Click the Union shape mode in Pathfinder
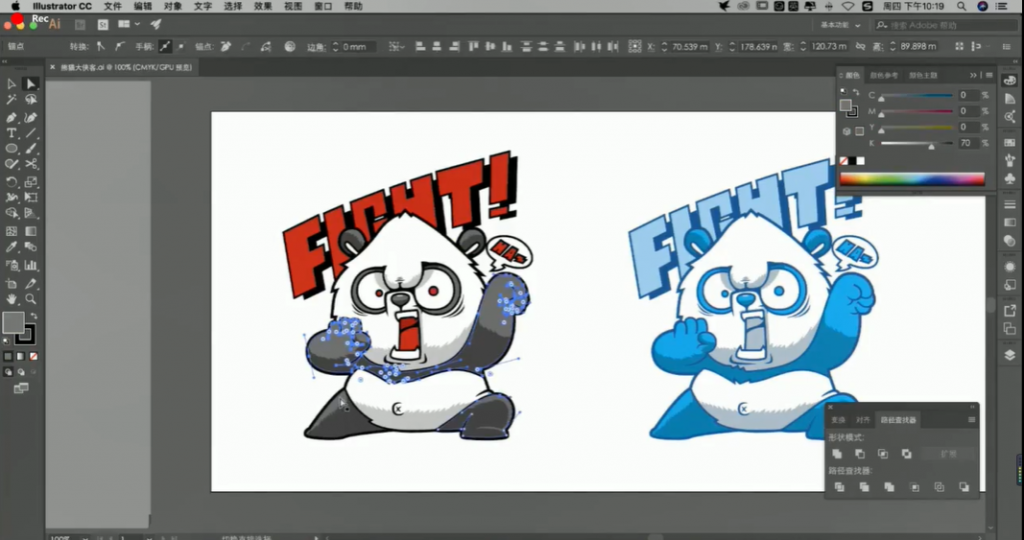The width and height of the screenshot is (1024, 540). 837,454
